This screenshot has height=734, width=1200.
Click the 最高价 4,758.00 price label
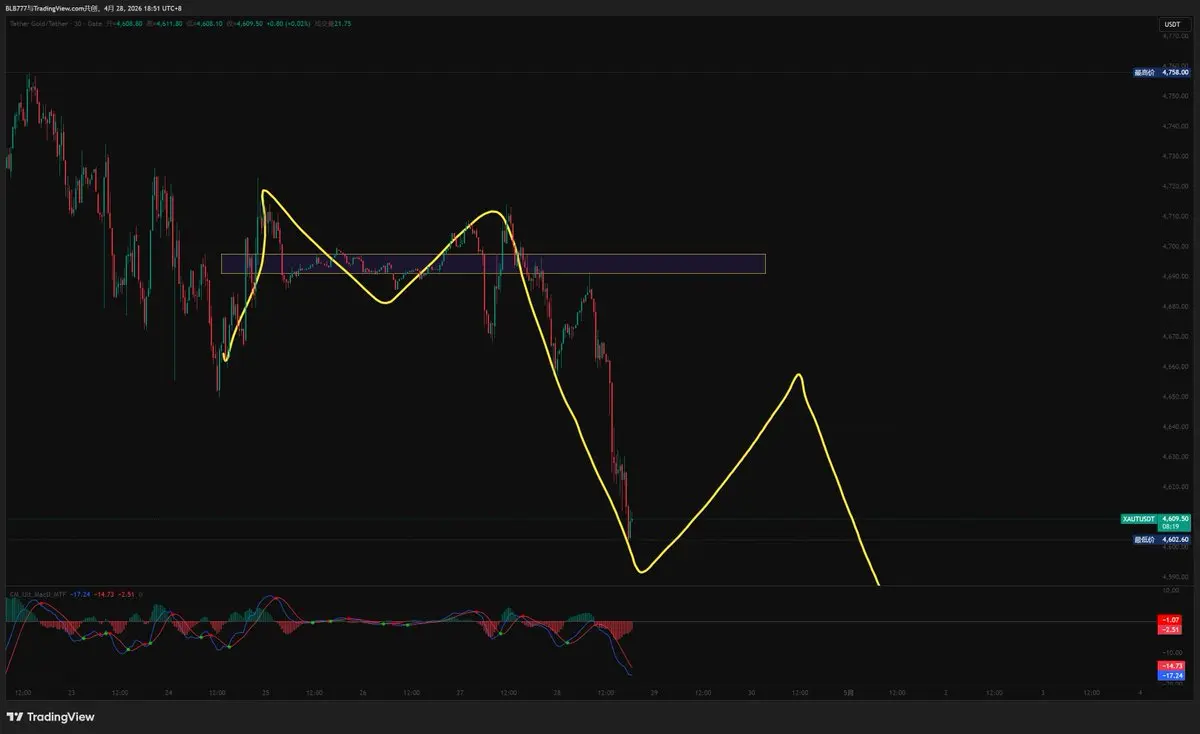point(1162,72)
